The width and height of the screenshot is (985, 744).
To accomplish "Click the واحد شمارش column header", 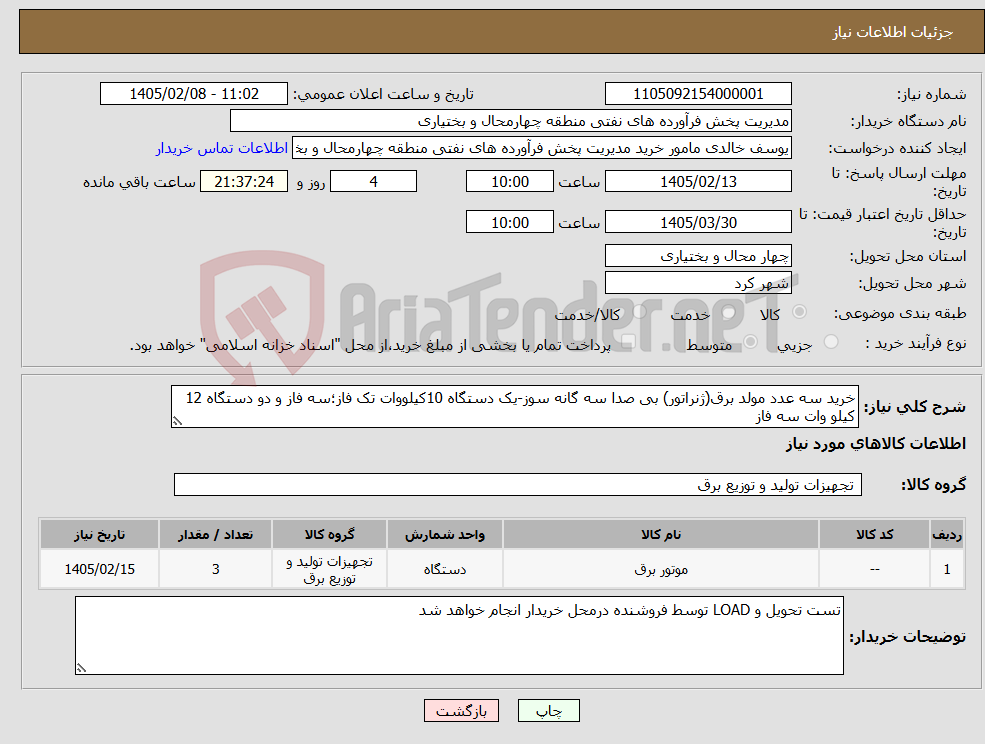I will [x=445, y=534].
